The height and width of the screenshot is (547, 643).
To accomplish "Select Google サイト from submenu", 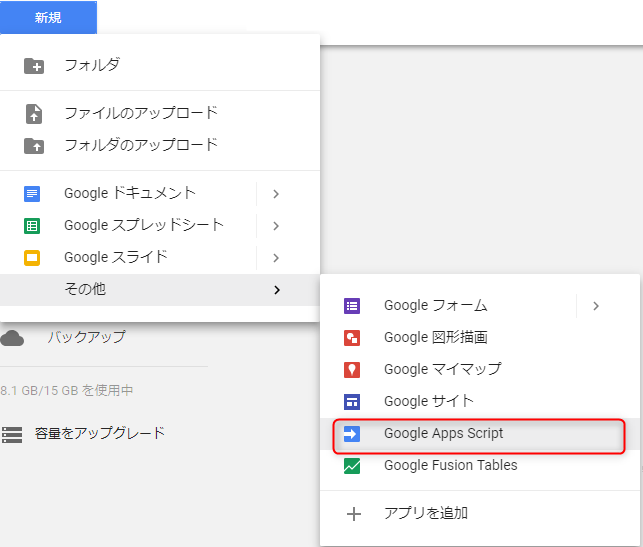I will (429, 401).
